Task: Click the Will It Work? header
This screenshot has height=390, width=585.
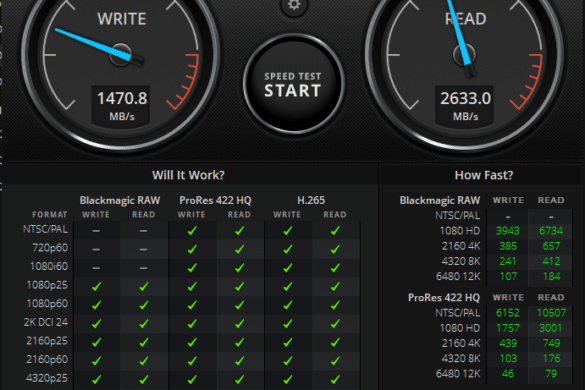Action: pyautogui.click(x=188, y=175)
